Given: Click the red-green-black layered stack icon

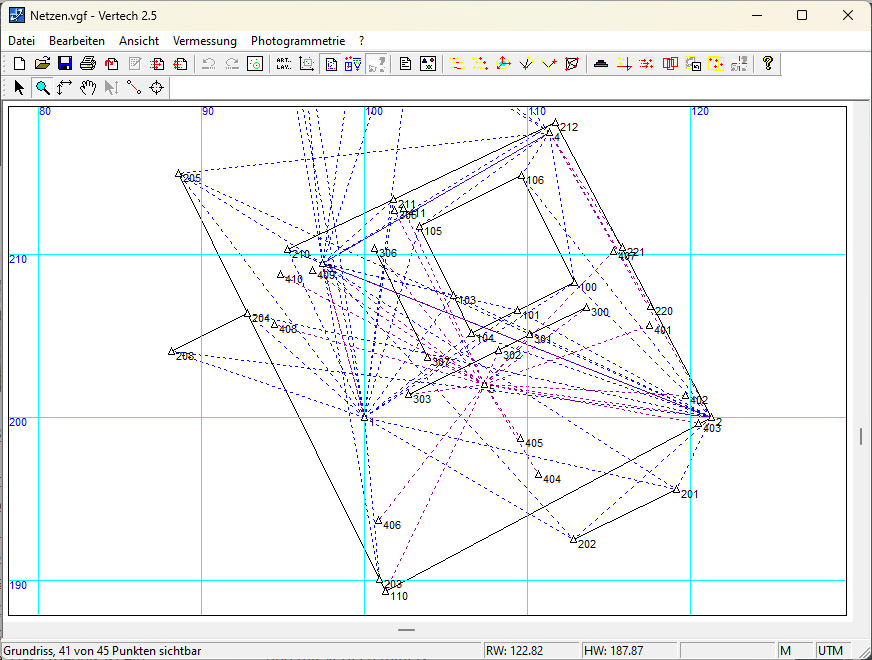Looking at the screenshot, I should pos(601,64).
